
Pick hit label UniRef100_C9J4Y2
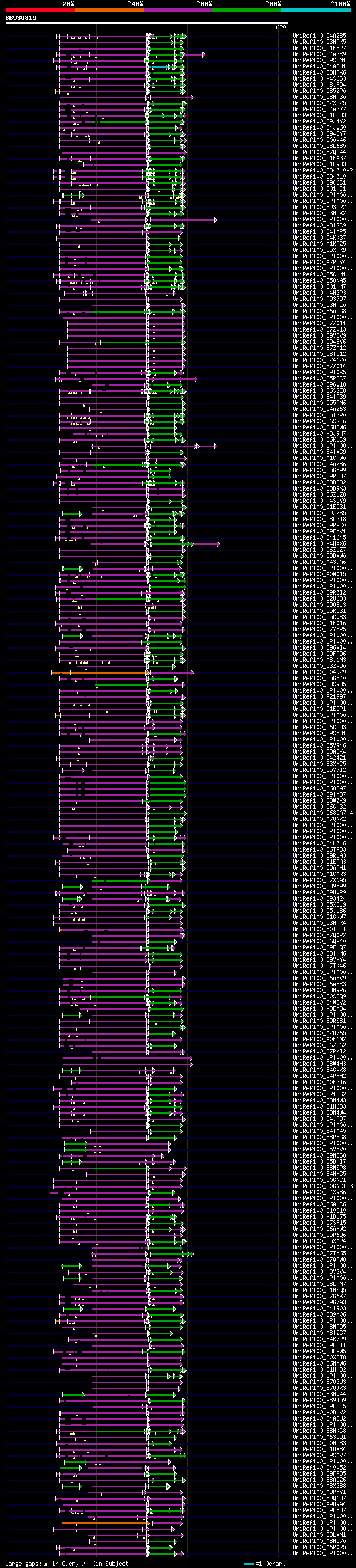319,122
